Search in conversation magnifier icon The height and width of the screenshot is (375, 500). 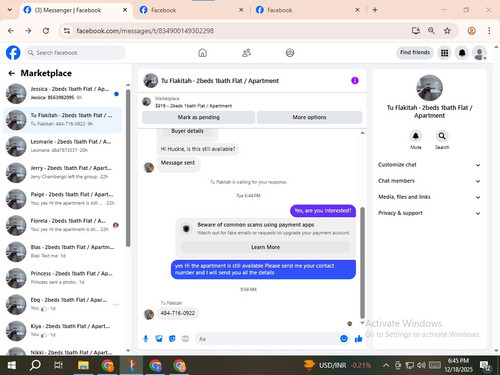tap(442, 136)
